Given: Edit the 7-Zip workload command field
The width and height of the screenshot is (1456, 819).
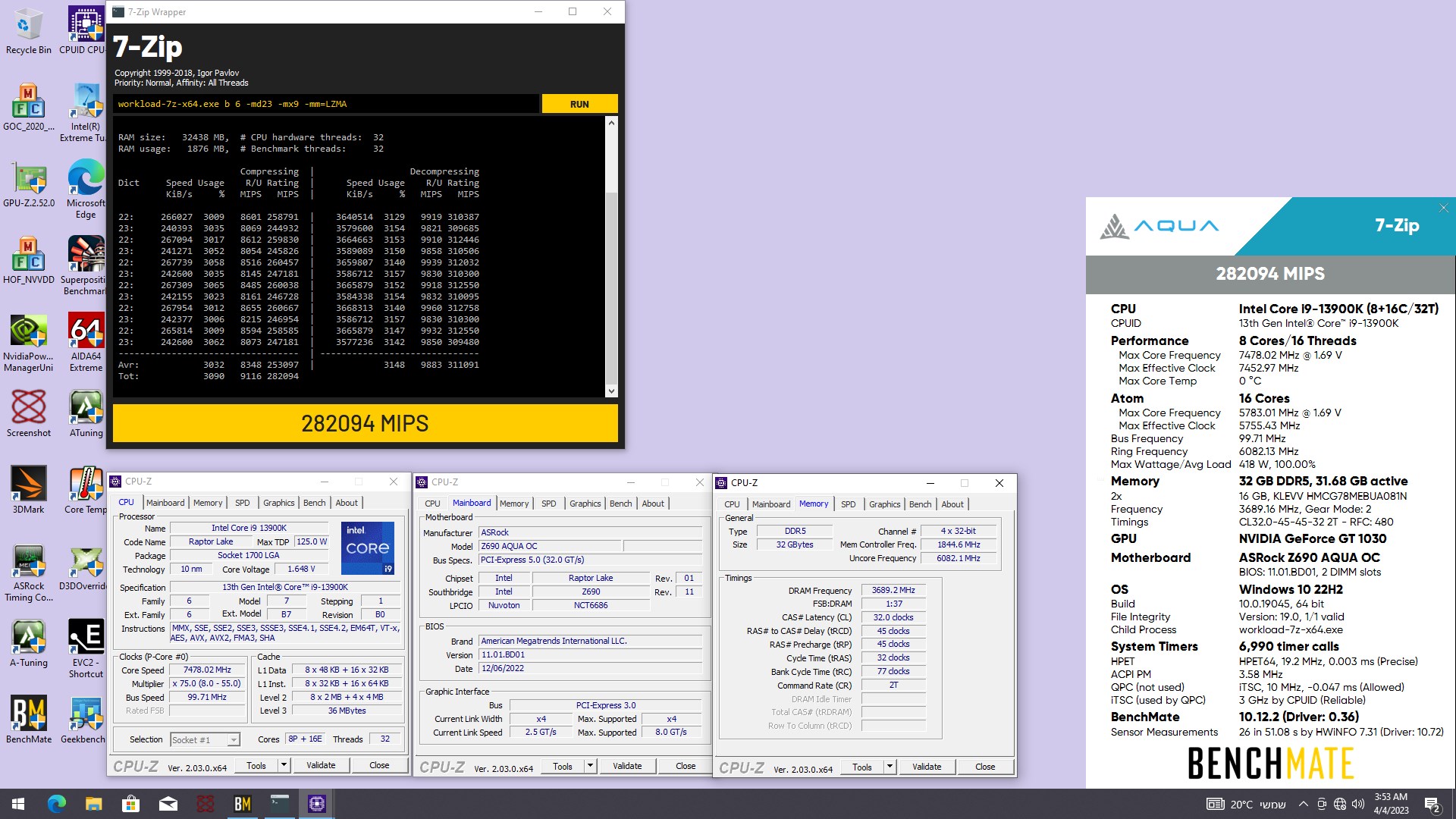Looking at the screenshot, I should pos(326,104).
